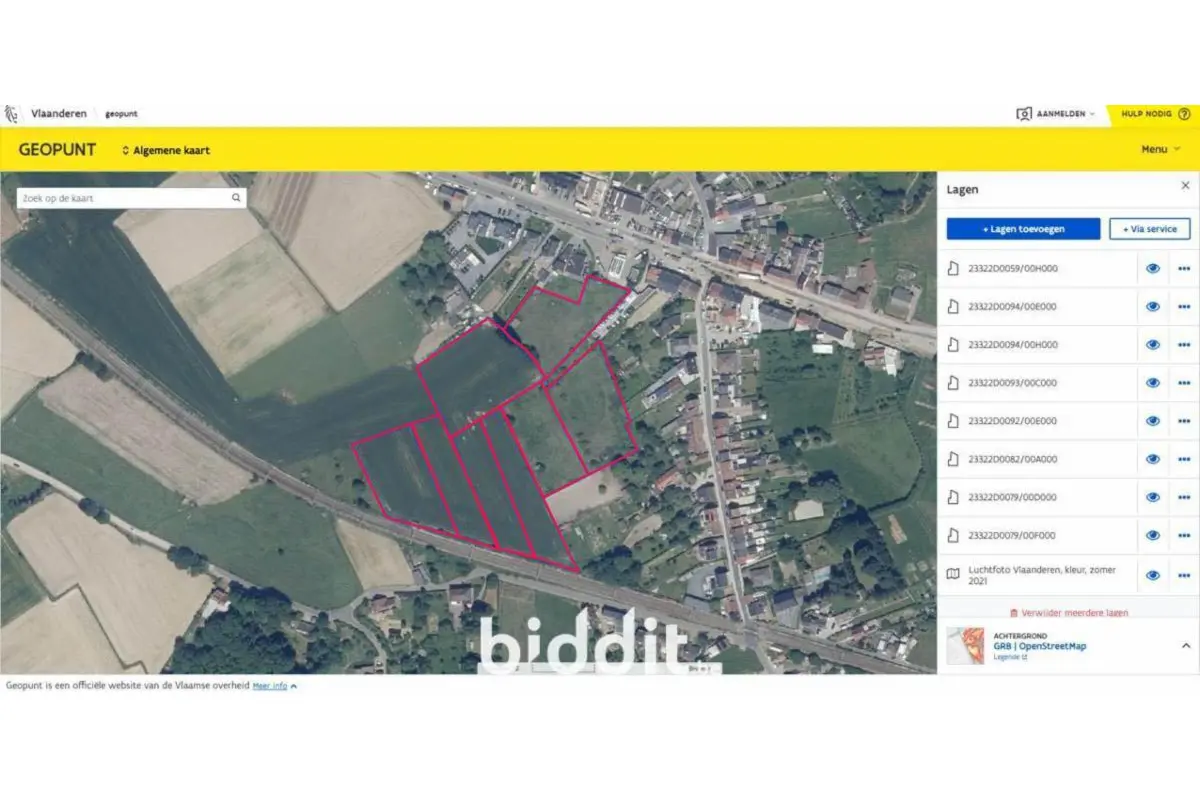Viewport: 1200px width, 800px height.
Task: Open three-dot menu for layer 23322D0094/00E000
Action: [x=1184, y=306]
